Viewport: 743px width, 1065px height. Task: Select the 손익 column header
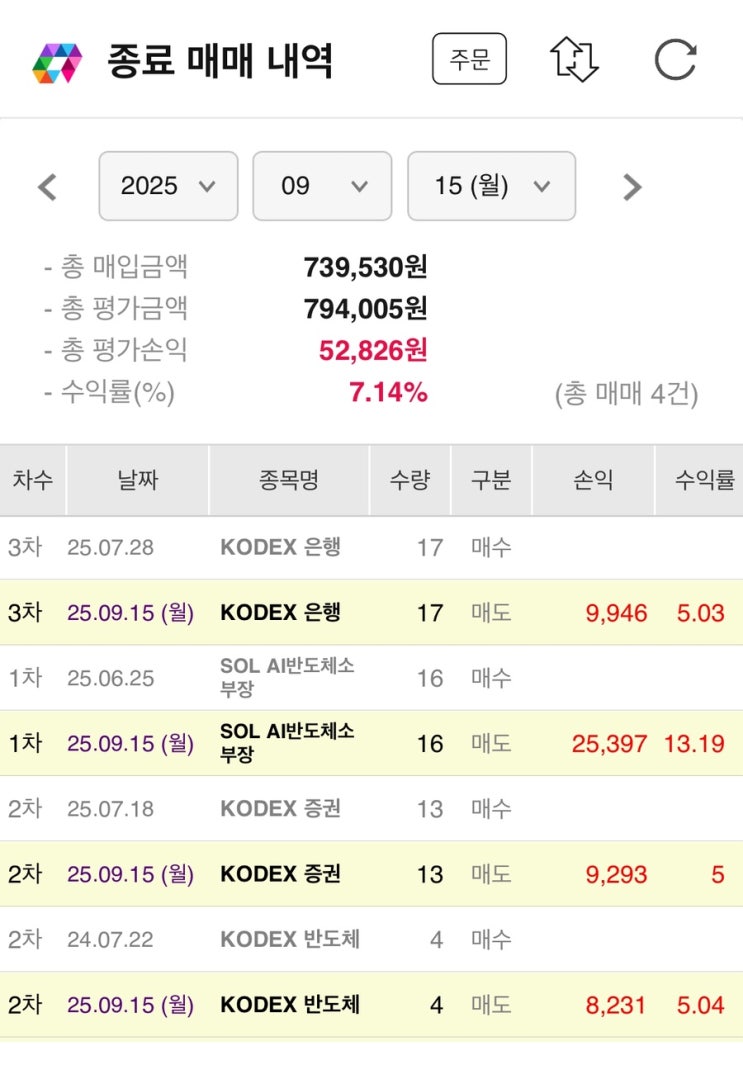593,480
